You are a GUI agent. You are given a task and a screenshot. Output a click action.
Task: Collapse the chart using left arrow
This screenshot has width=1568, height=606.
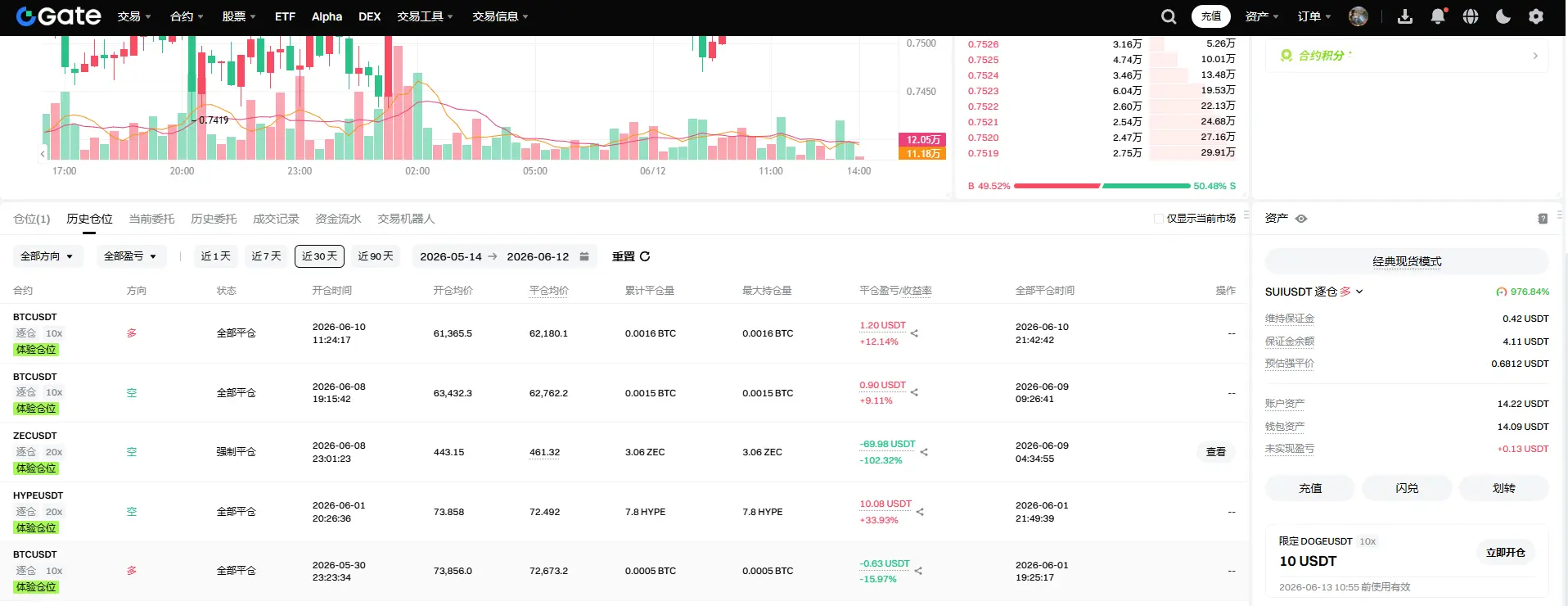point(43,153)
